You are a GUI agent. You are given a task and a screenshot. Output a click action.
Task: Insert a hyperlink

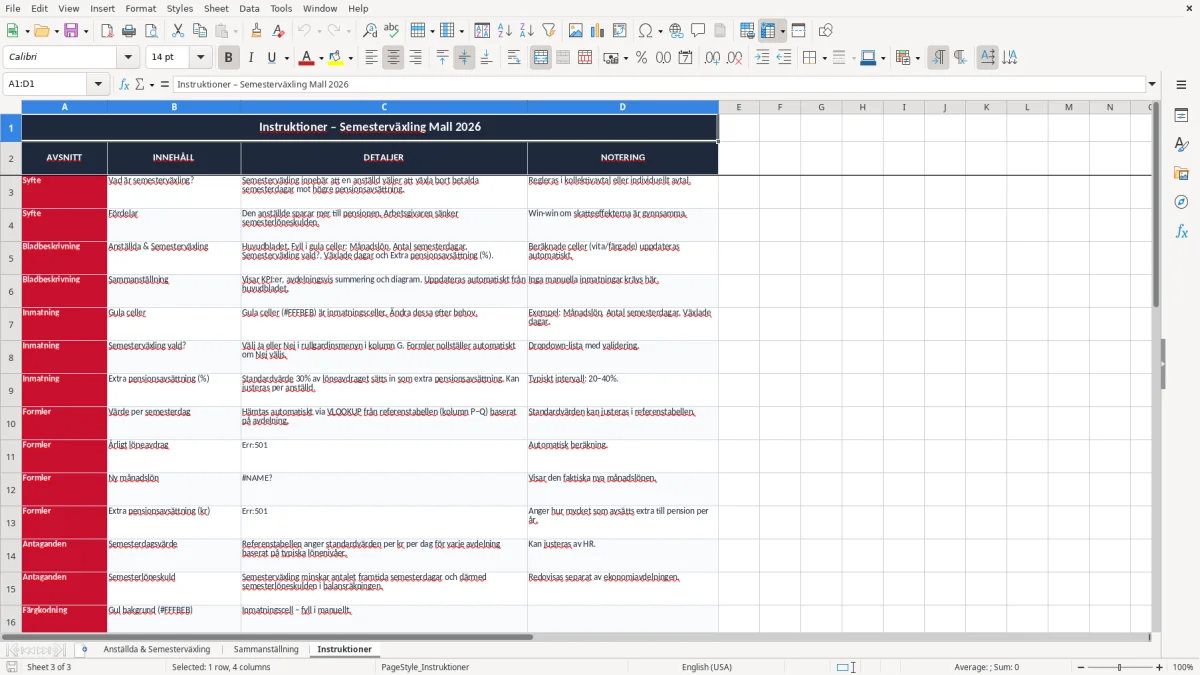pos(676,31)
